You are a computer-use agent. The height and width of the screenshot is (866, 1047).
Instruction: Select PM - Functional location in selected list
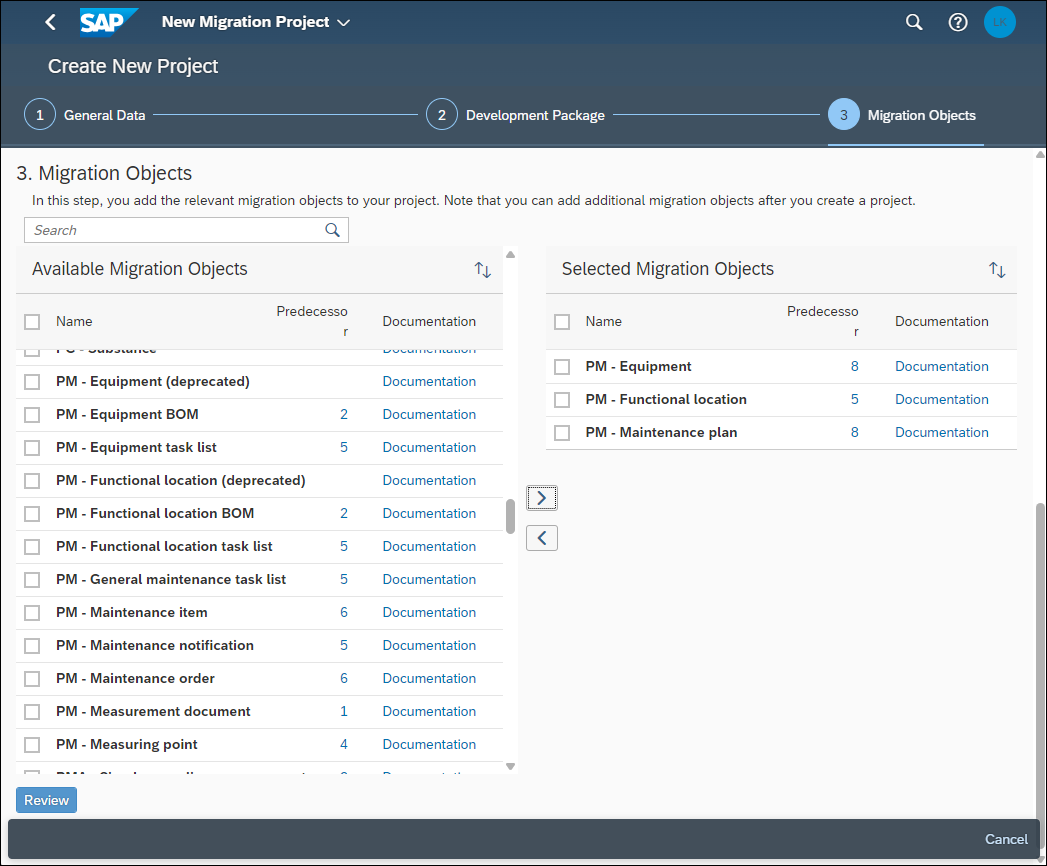point(562,400)
